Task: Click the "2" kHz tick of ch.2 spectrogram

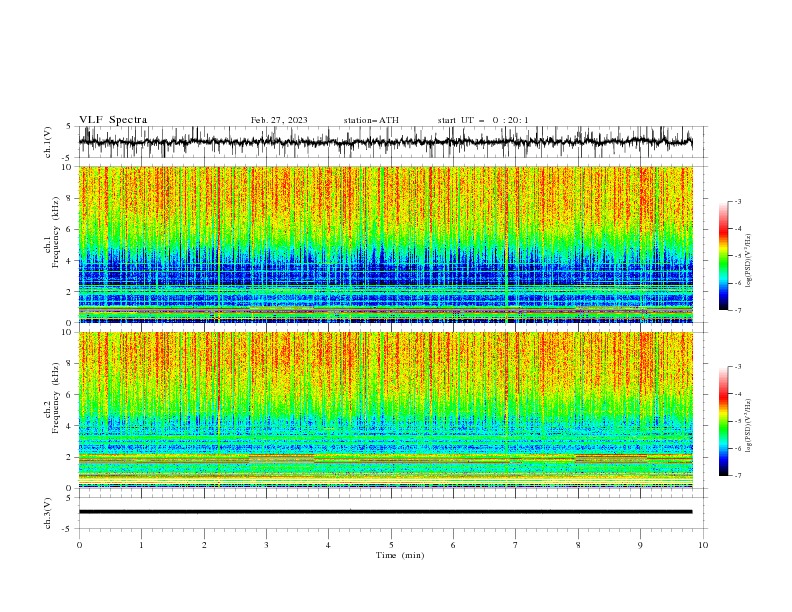Action: tap(70, 457)
